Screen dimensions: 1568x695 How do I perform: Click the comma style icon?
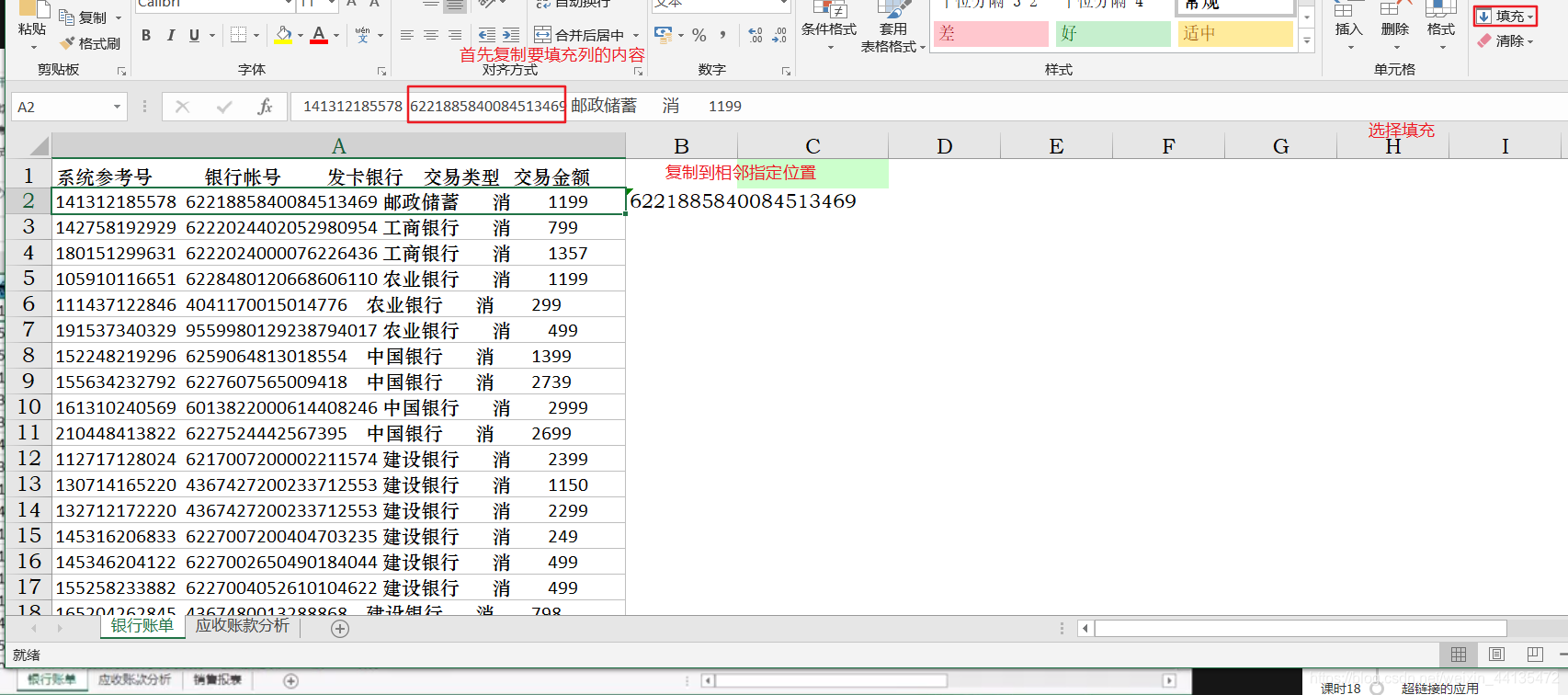click(723, 35)
